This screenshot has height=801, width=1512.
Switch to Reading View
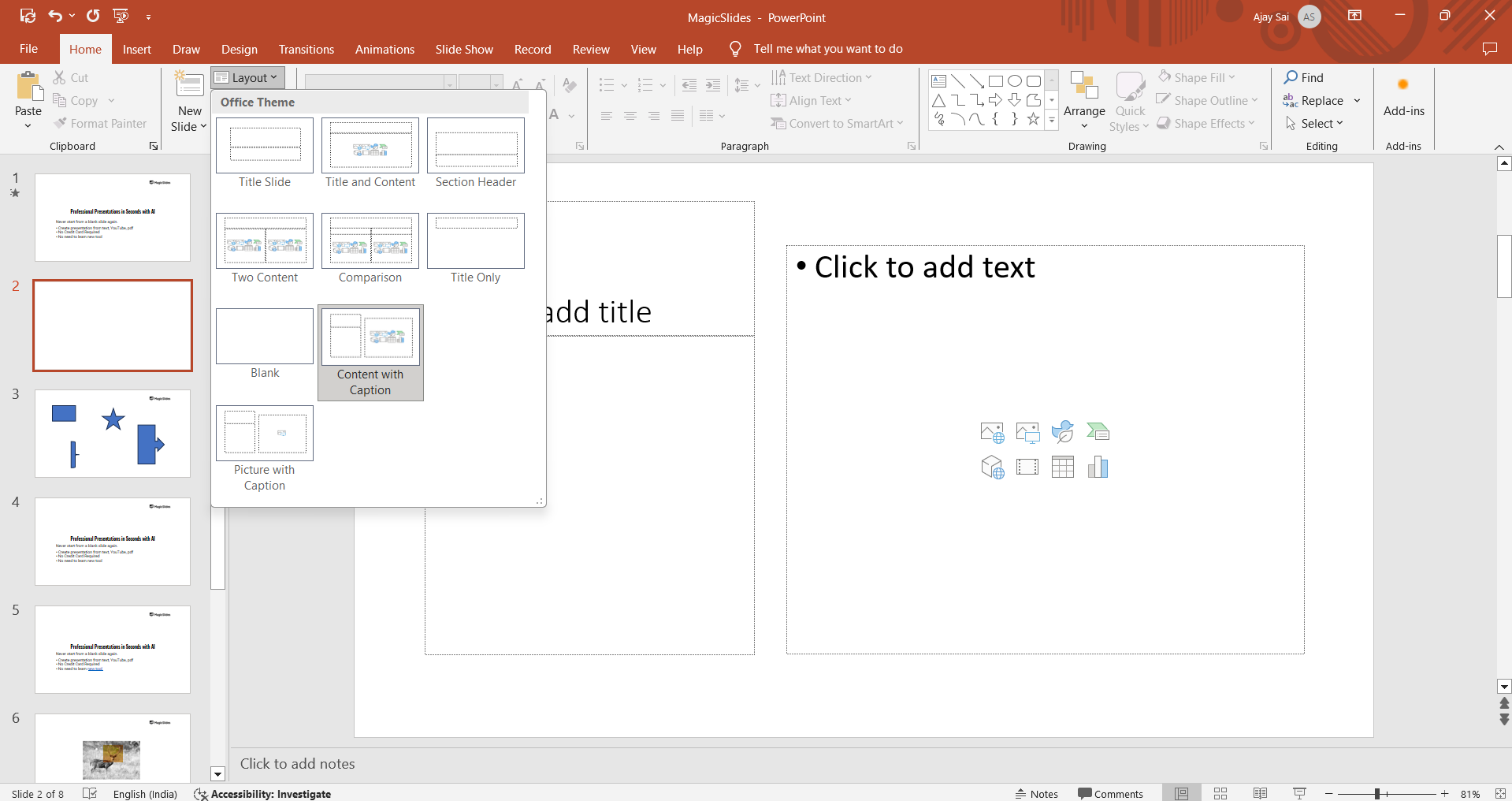point(1260,793)
